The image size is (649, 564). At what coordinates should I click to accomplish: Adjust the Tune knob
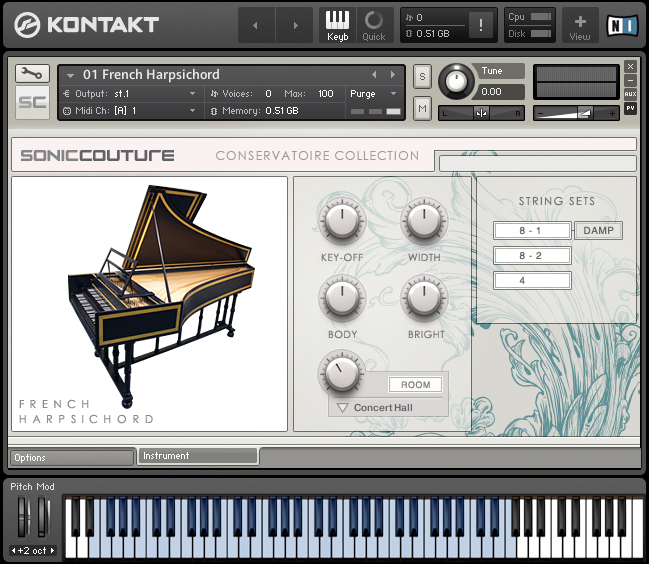[456, 81]
